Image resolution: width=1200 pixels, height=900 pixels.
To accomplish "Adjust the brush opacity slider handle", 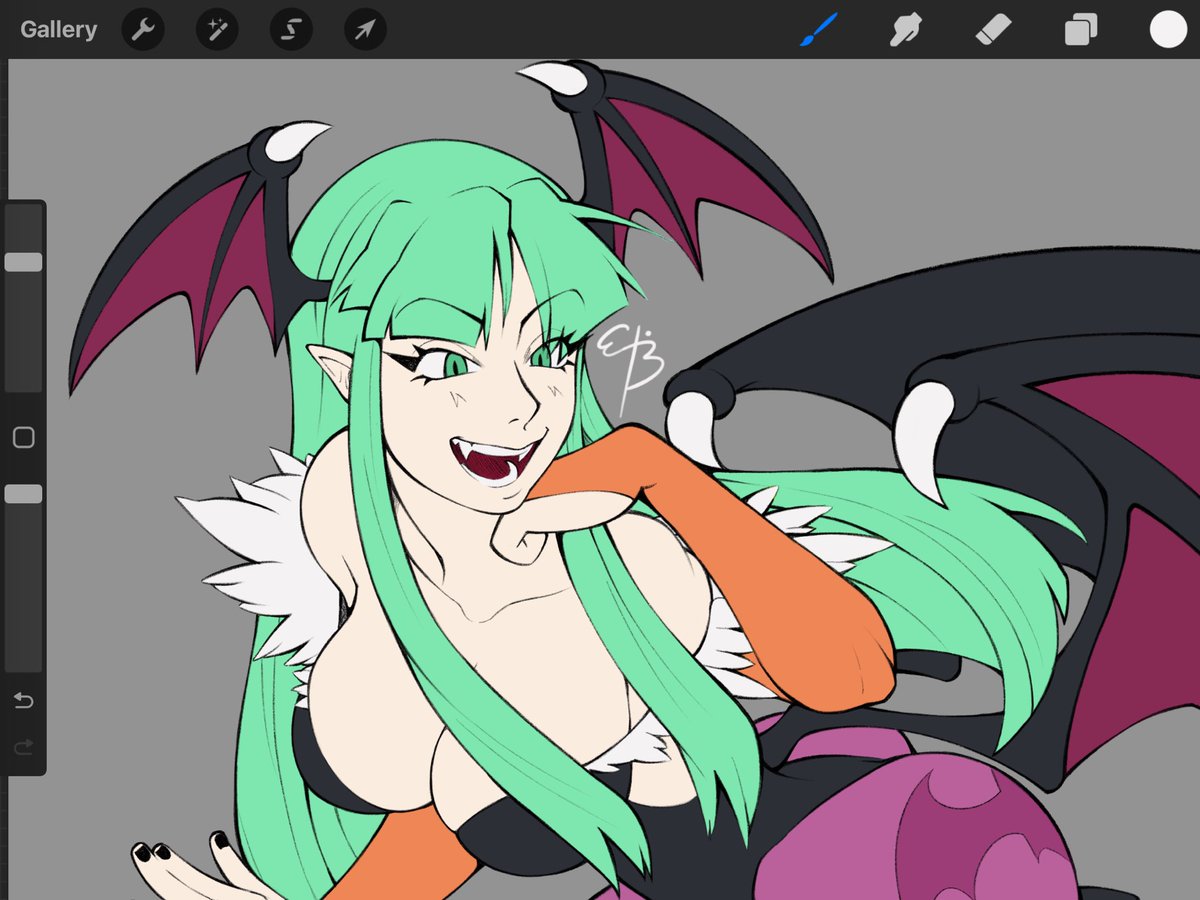I will [x=23, y=494].
